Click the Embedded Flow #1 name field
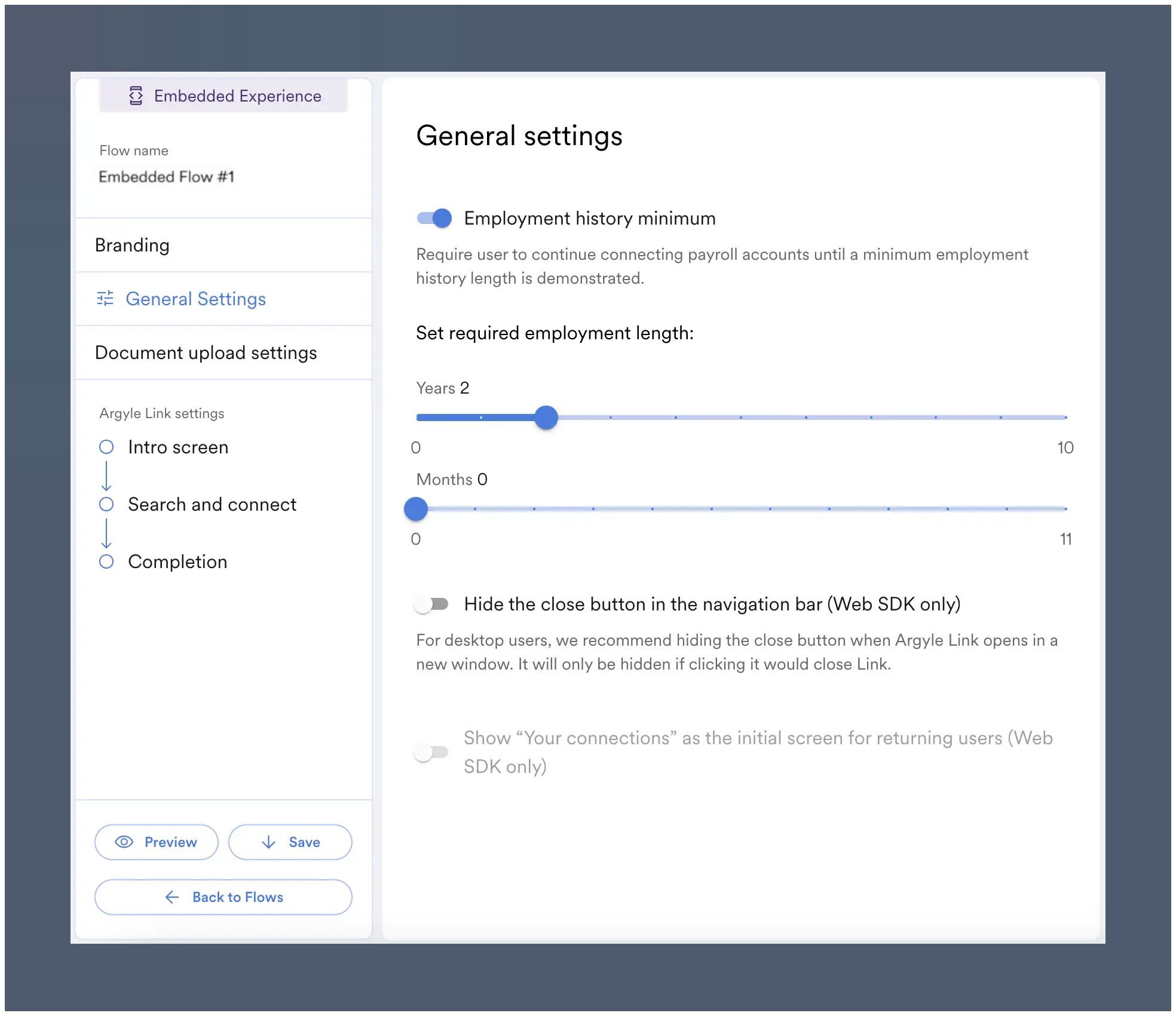The height and width of the screenshot is (1016, 1176). pos(167,177)
